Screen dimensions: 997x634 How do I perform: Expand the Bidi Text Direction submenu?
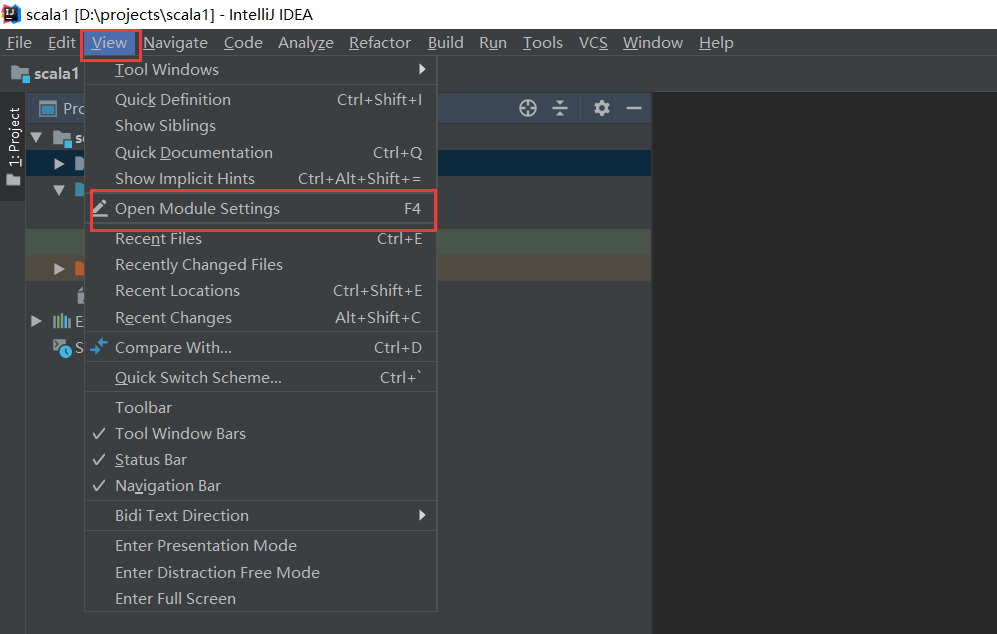[261, 516]
